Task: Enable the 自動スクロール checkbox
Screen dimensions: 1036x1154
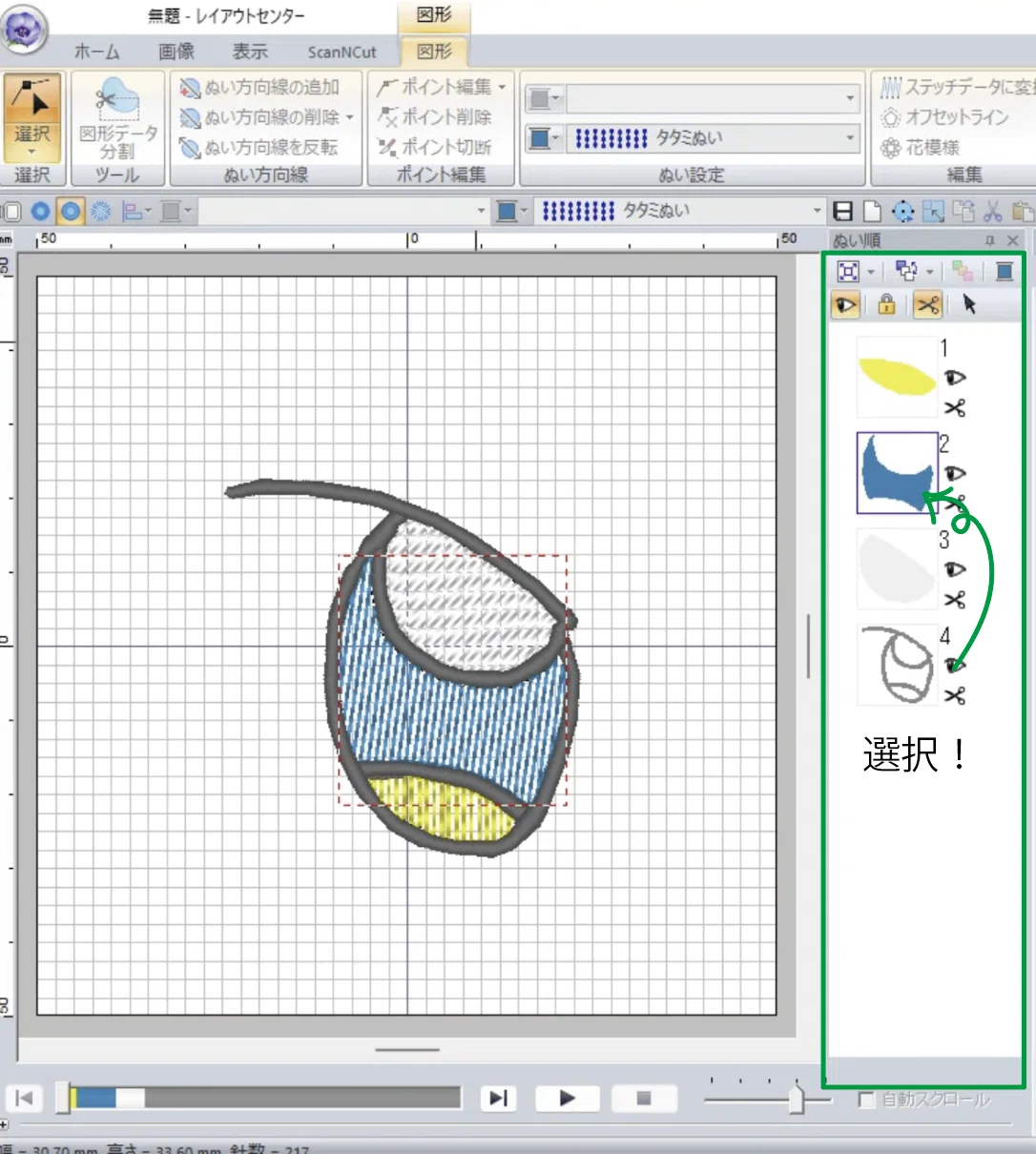Action: (866, 1100)
